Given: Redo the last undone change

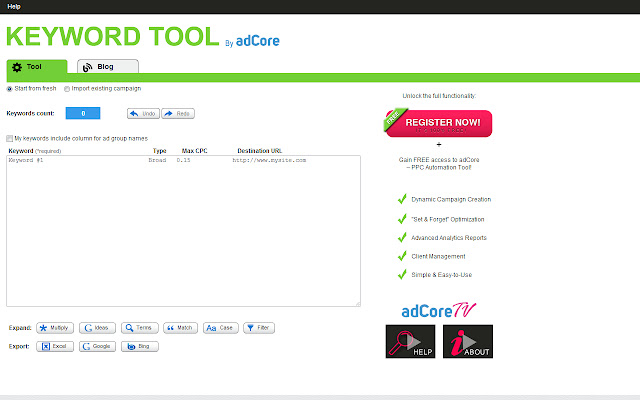Looking at the screenshot, I should point(178,113).
